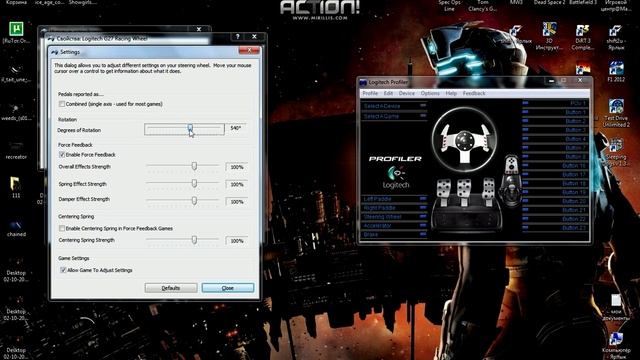Click the Spring Effect Strength slider
Screen dimensions: 640x360
(x=182, y=184)
